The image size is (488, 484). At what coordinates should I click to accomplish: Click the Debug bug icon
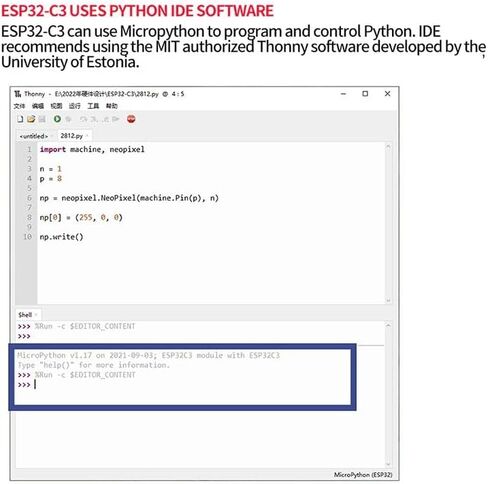click(69, 119)
